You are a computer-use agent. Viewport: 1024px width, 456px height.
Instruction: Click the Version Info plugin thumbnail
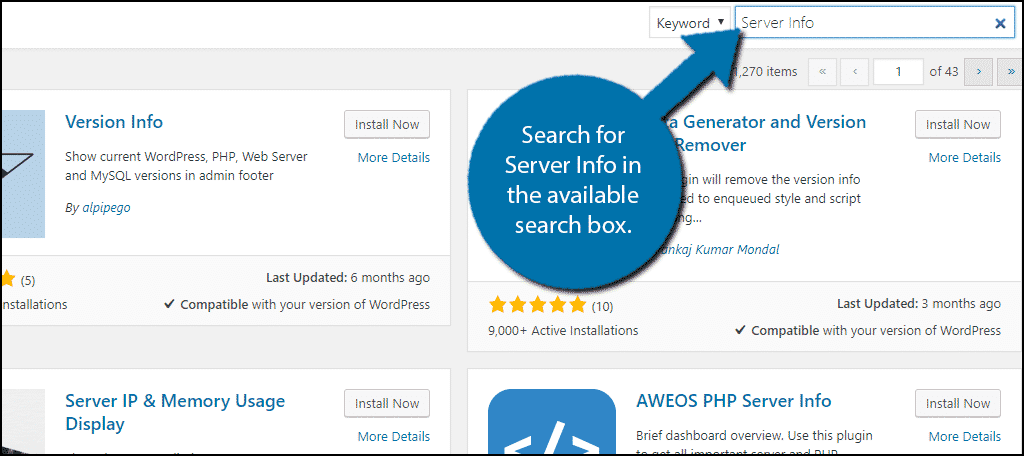point(22,174)
